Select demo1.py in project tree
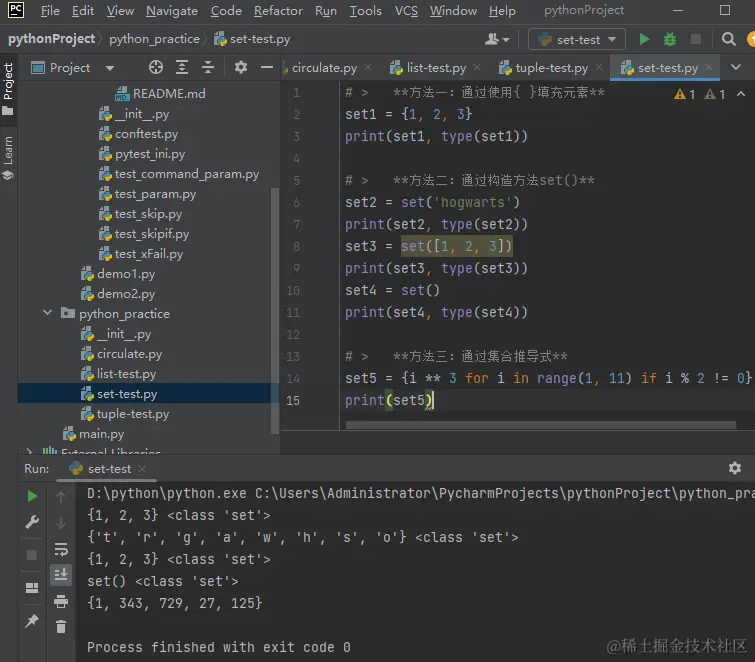The width and height of the screenshot is (755, 662). tap(118, 274)
